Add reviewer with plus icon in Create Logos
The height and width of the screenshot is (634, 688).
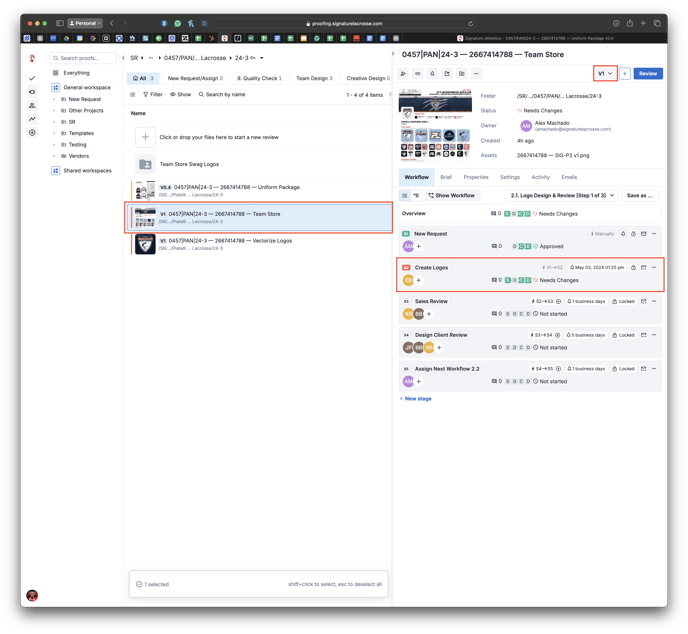point(419,281)
